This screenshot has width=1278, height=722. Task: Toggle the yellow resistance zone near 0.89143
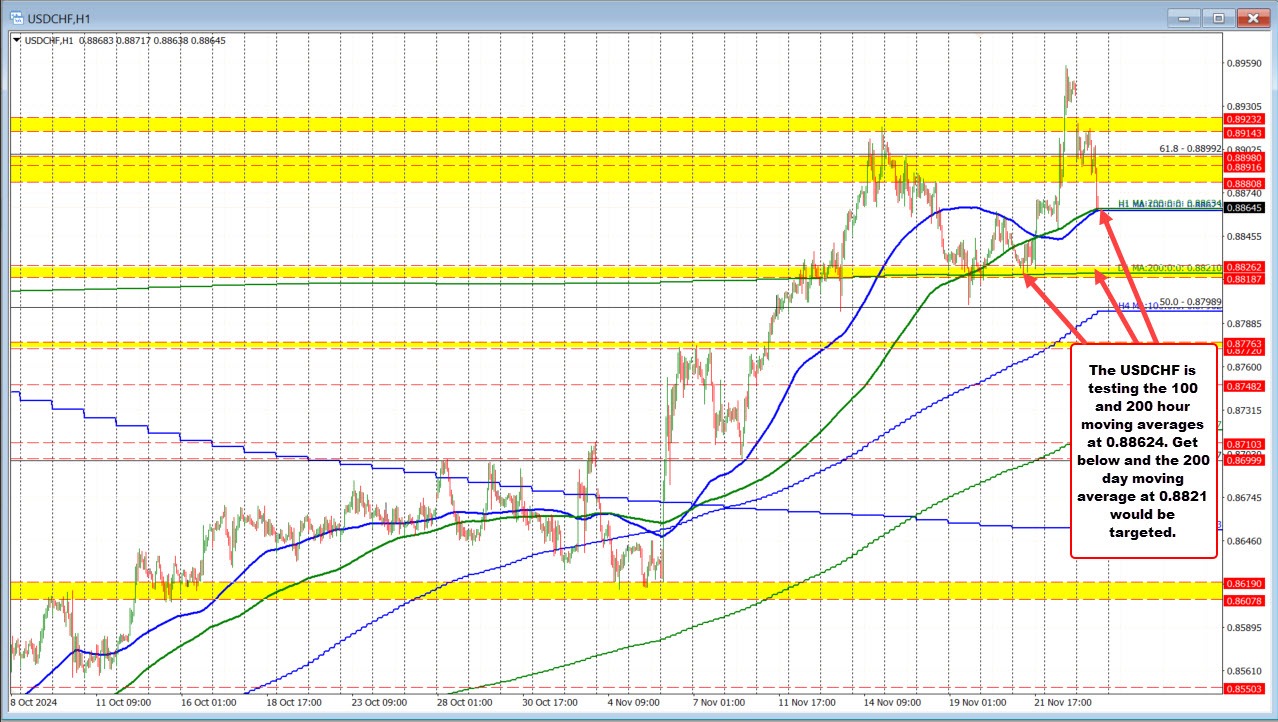click(600, 126)
